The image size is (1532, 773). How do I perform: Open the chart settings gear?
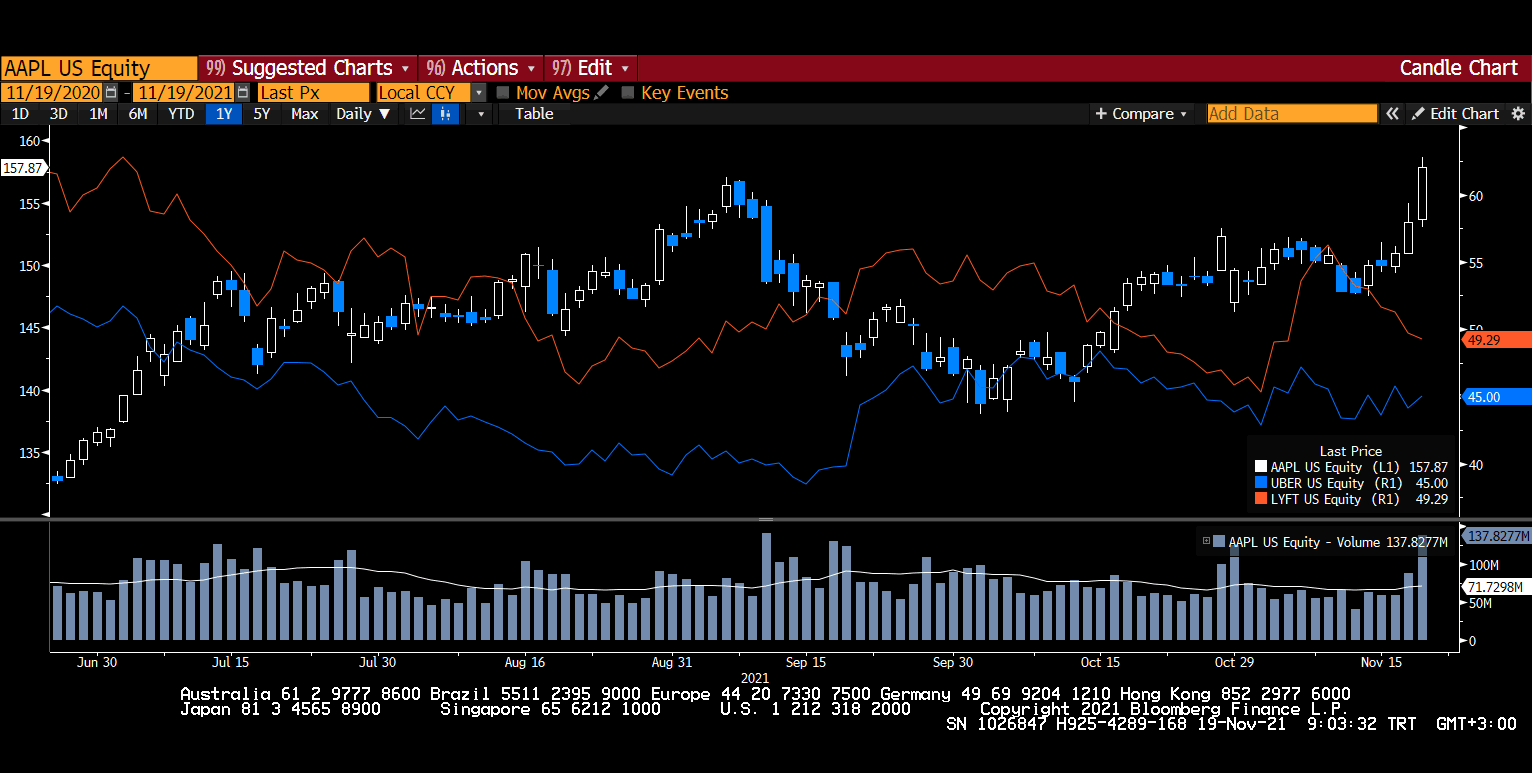click(1518, 114)
